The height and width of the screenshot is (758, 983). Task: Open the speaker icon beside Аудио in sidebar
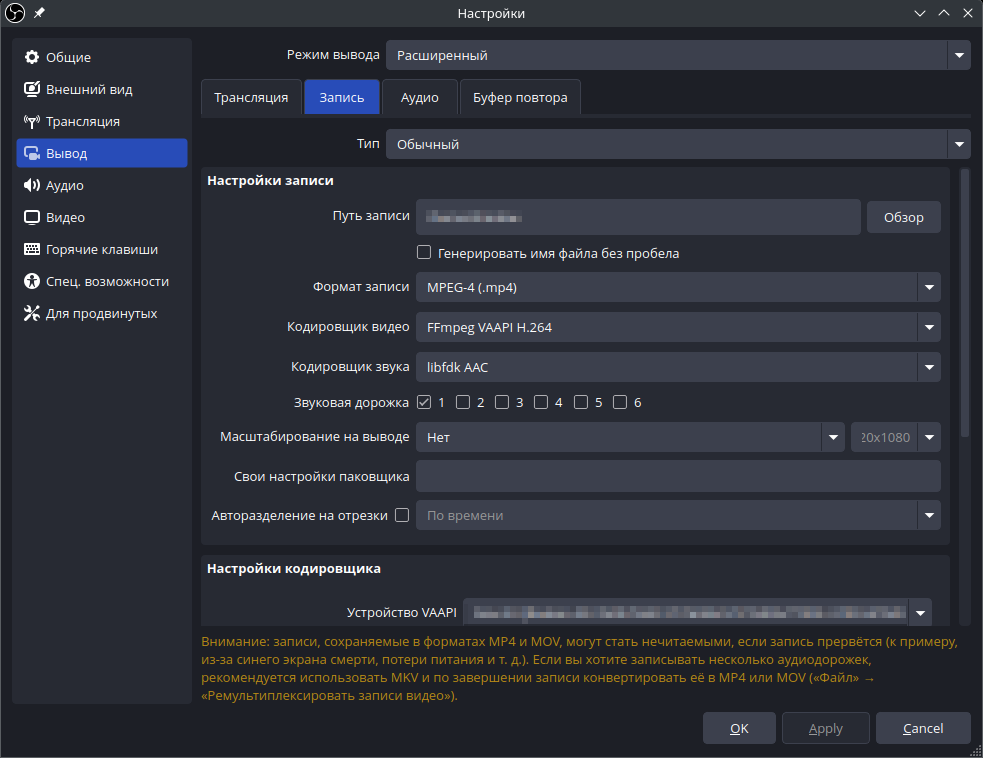point(31,185)
